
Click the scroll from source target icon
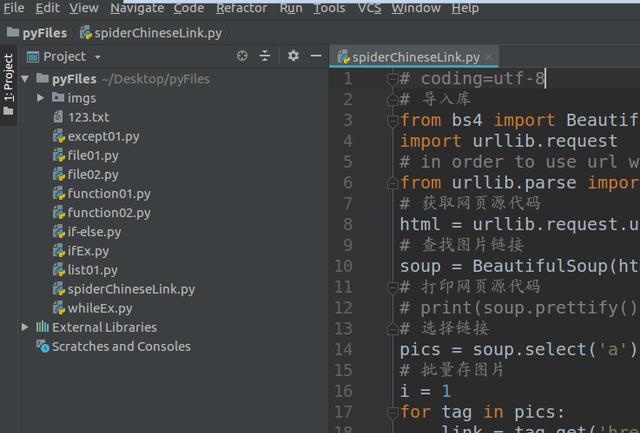click(242, 56)
